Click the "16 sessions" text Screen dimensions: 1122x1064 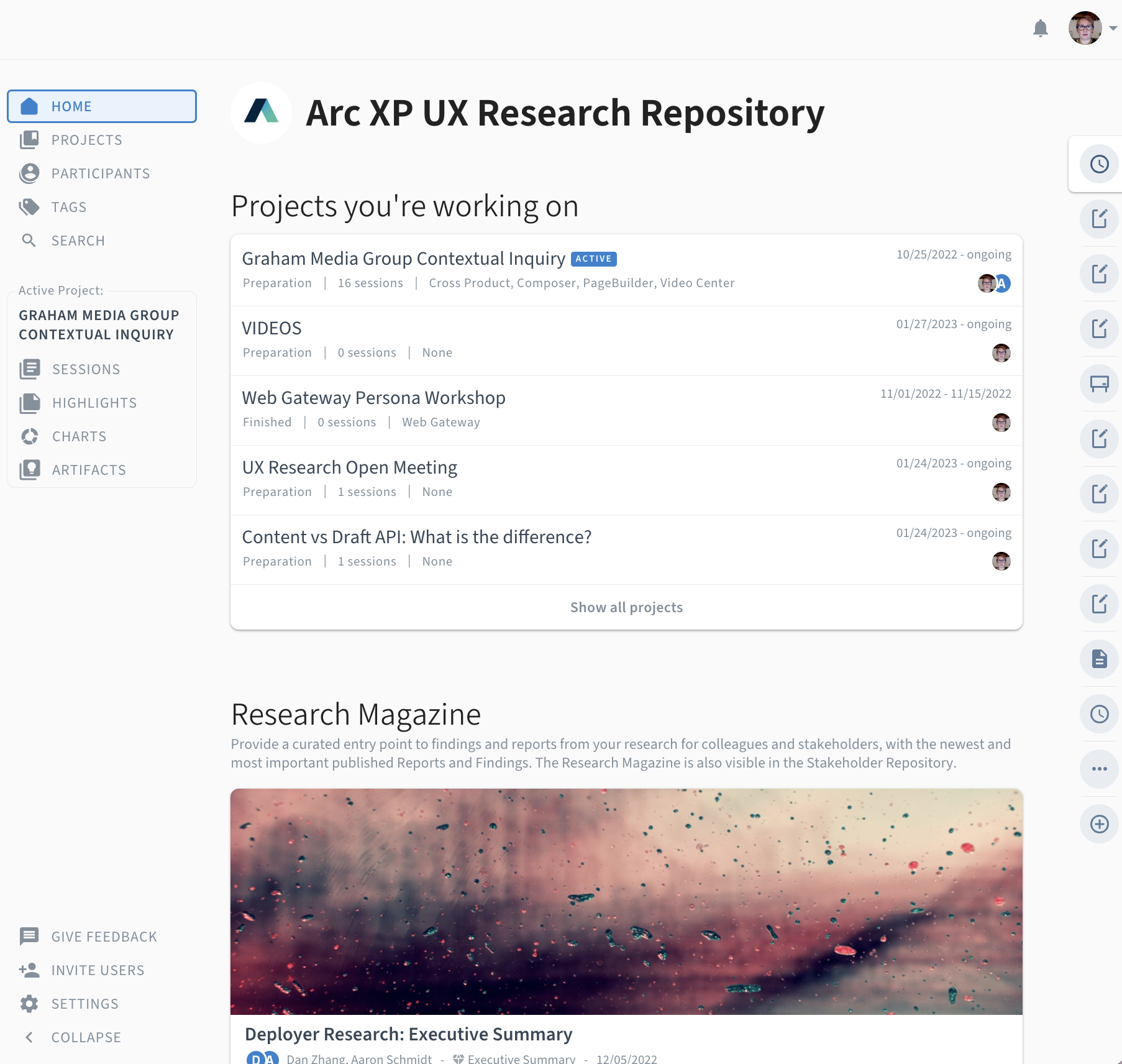pos(370,283)
